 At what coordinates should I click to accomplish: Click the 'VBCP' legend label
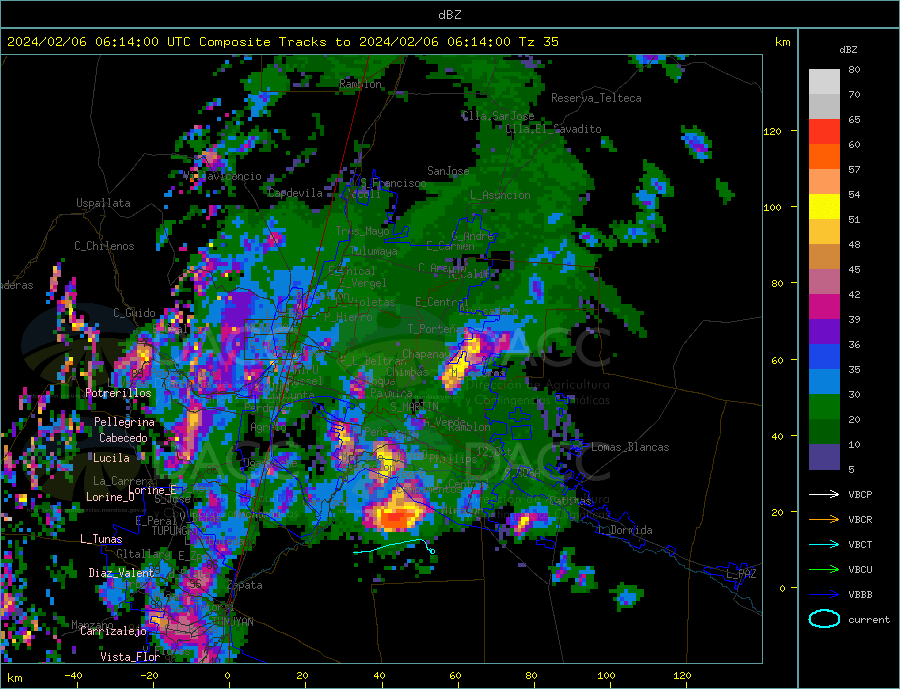tap(860, 494)
